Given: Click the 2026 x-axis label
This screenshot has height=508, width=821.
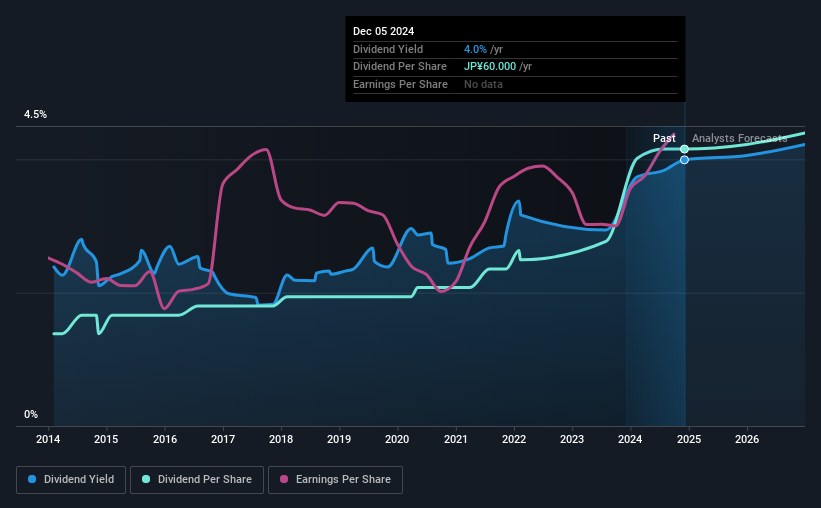Looking at the screenshot, I should pyautogui.click(x=747, y=439).
